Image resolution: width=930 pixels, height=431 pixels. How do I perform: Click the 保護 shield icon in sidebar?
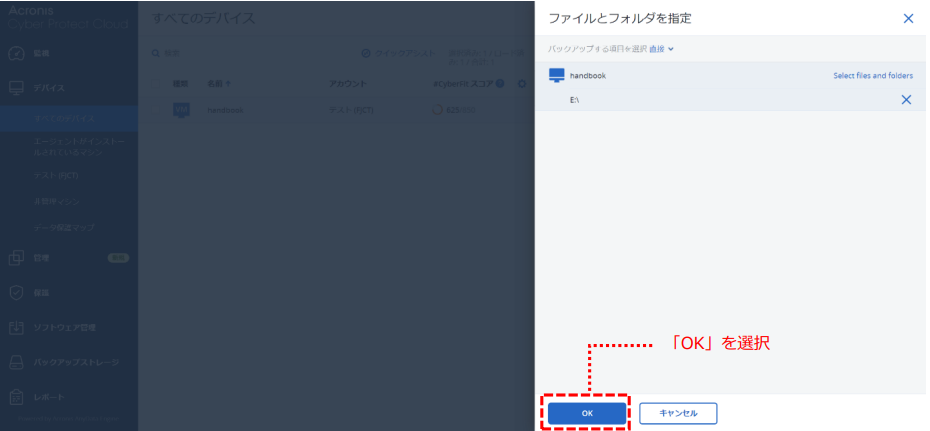click(x=16, y=293)
